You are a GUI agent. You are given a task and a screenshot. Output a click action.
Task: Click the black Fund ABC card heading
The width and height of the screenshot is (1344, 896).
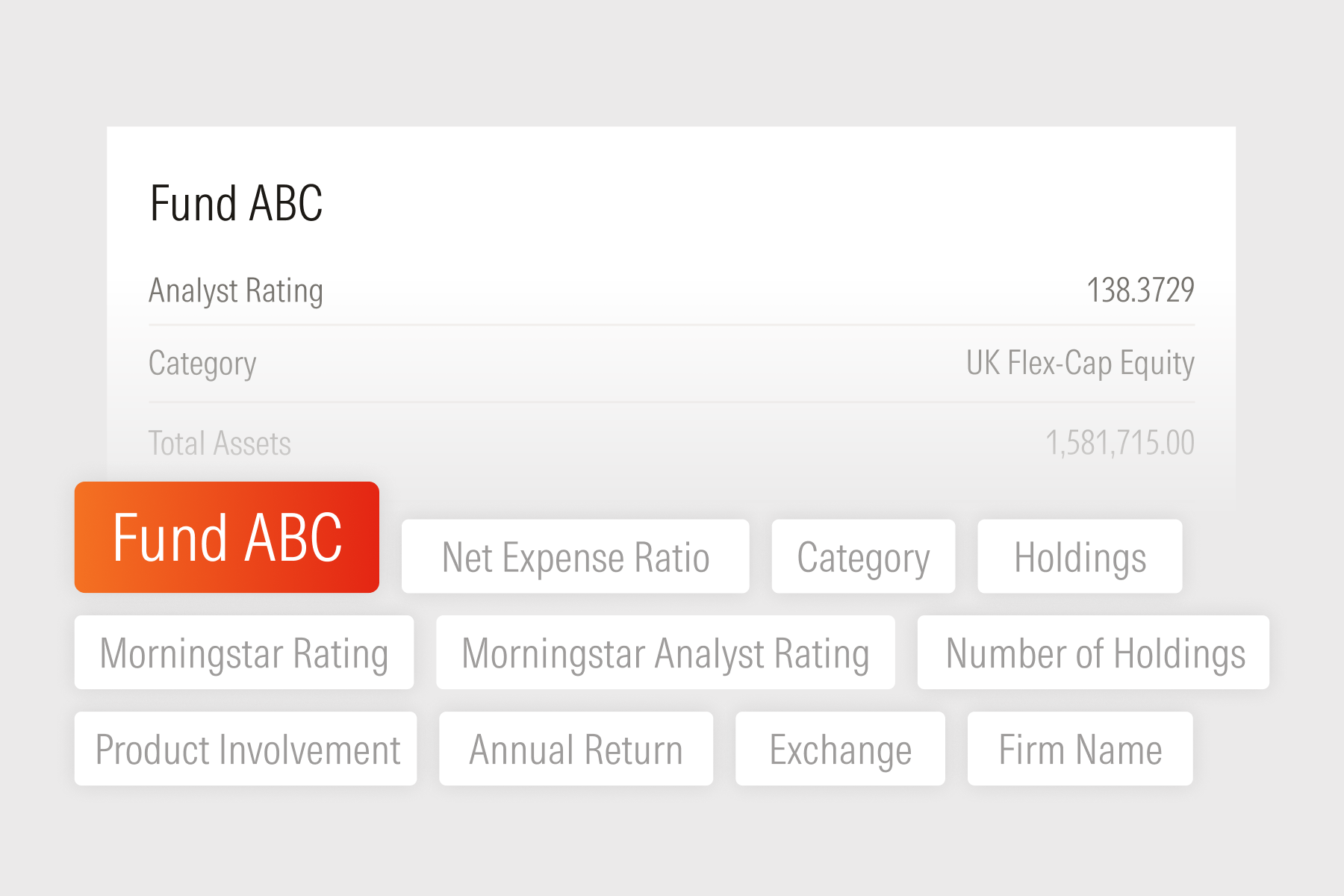click(236, 203)
